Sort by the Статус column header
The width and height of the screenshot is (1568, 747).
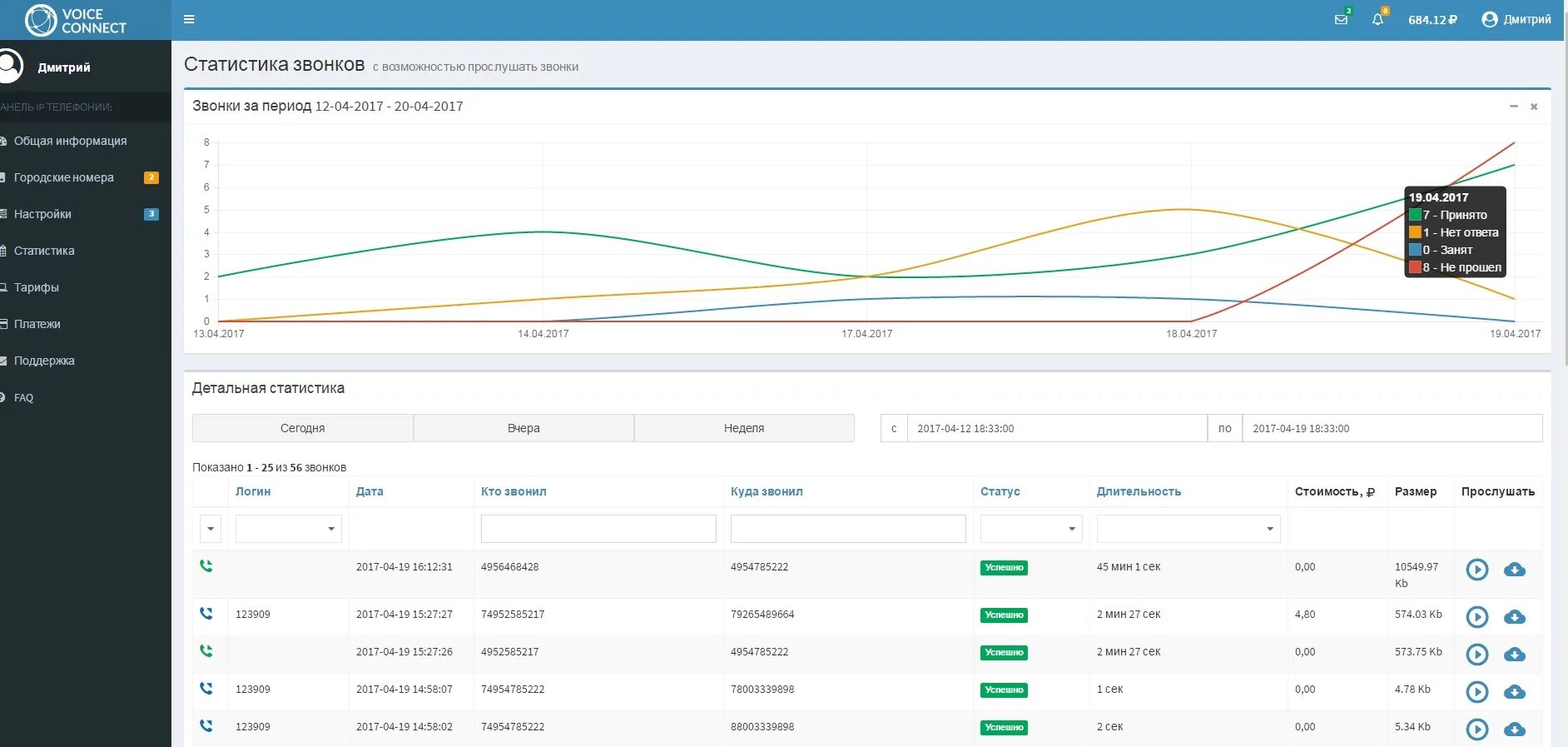pos(1000,491)
